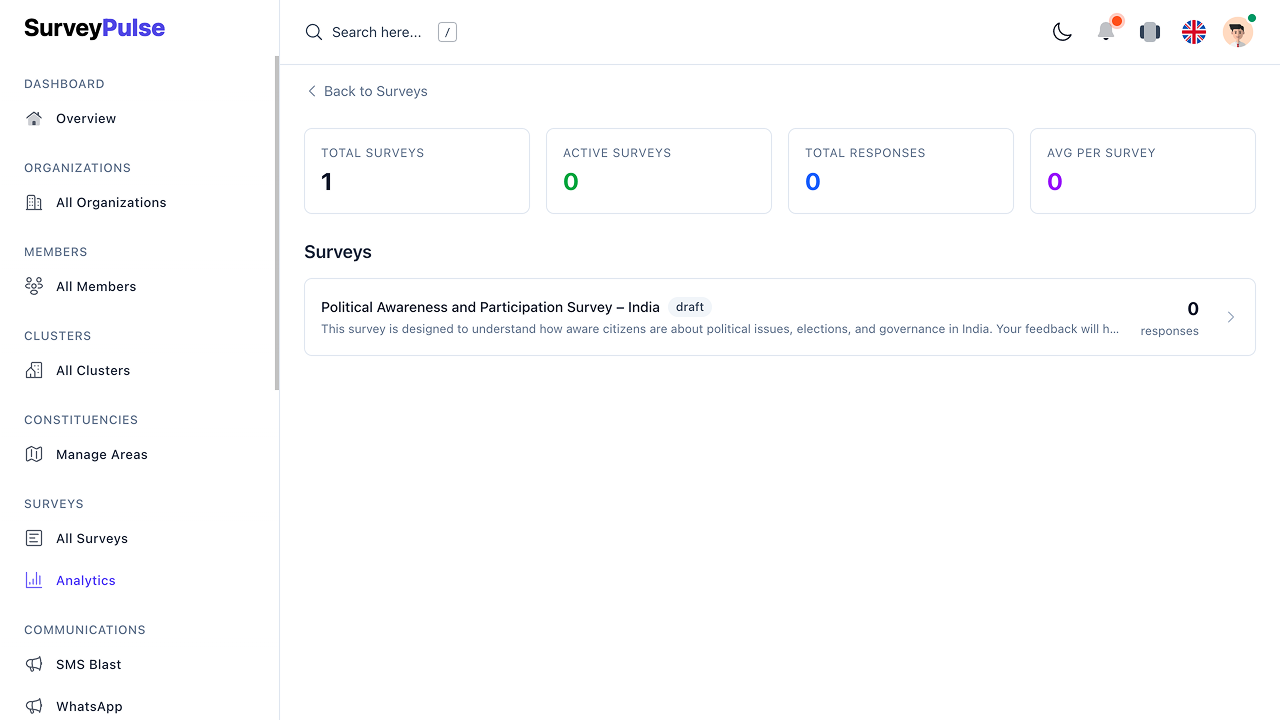This screenshot has height=720, width=1280.
Task: Click the SurveyPulse logo
Action: tap(95, 29)
